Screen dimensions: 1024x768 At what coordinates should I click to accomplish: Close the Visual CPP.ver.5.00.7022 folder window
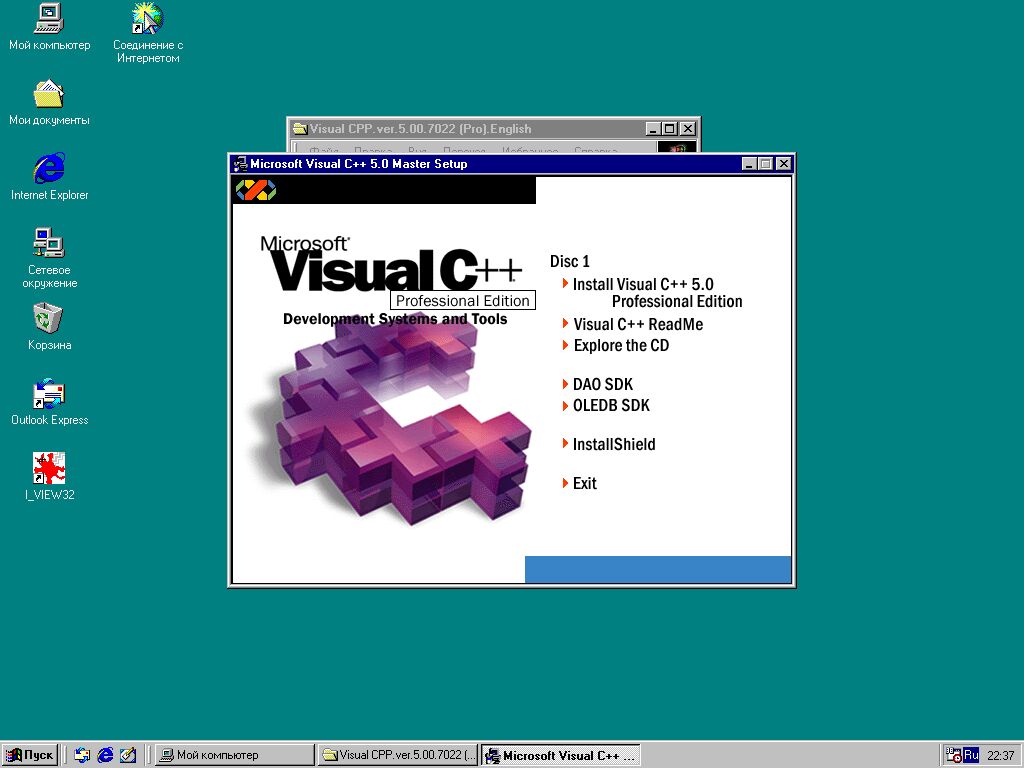pos(688,129)
